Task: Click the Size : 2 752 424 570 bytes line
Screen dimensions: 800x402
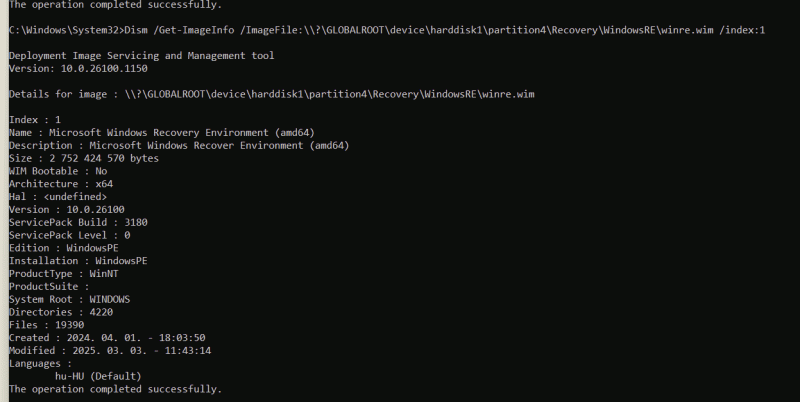Action: coord(84,158)
